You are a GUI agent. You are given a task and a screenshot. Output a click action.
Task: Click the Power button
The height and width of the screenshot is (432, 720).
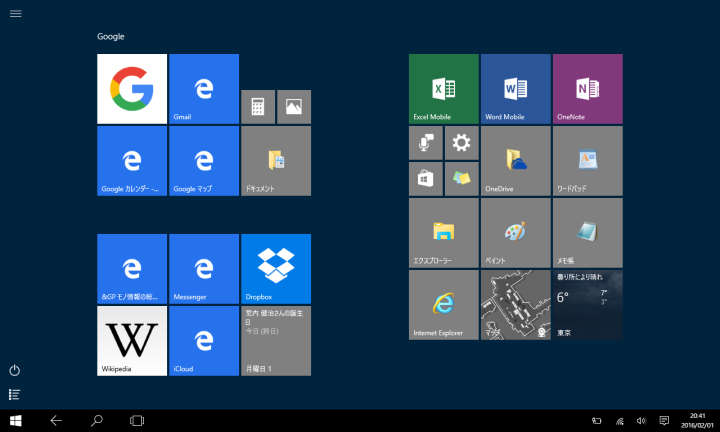[15, 370]
